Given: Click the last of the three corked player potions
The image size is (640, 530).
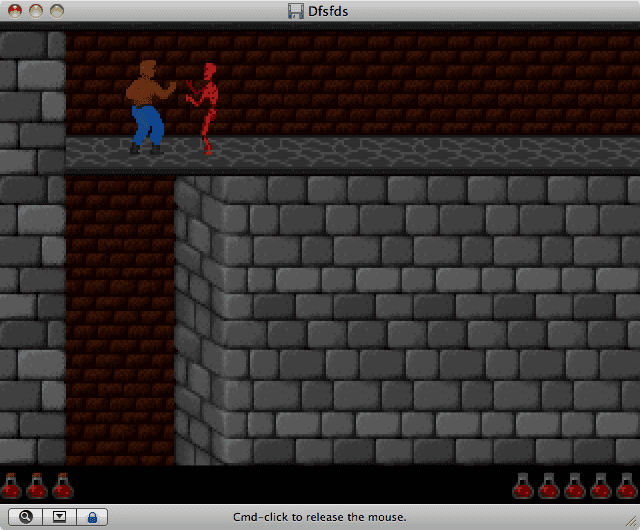Looking at the screenshot, I should pyautogui.click(x=63, y=485).
